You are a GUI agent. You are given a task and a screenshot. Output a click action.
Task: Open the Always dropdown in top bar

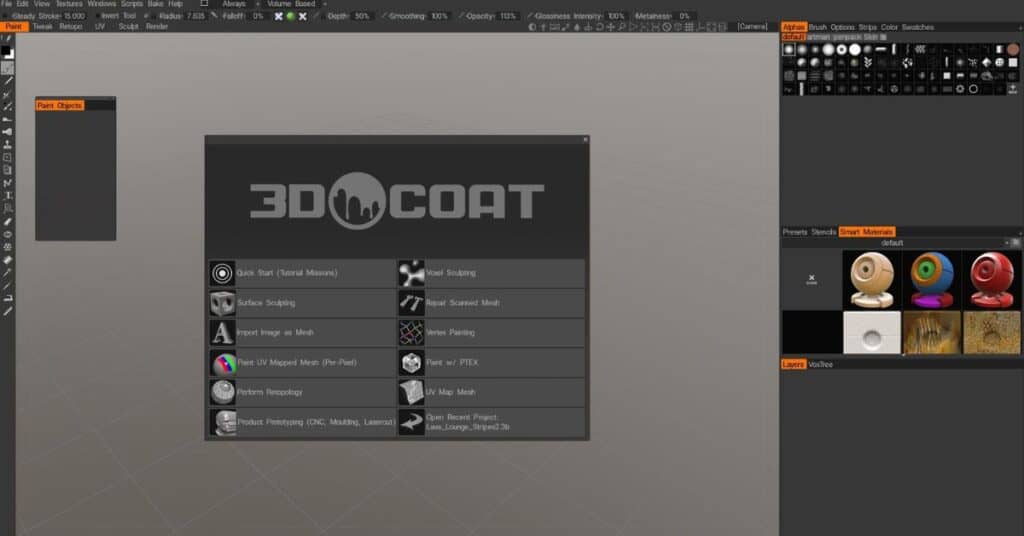coord(238,4)
